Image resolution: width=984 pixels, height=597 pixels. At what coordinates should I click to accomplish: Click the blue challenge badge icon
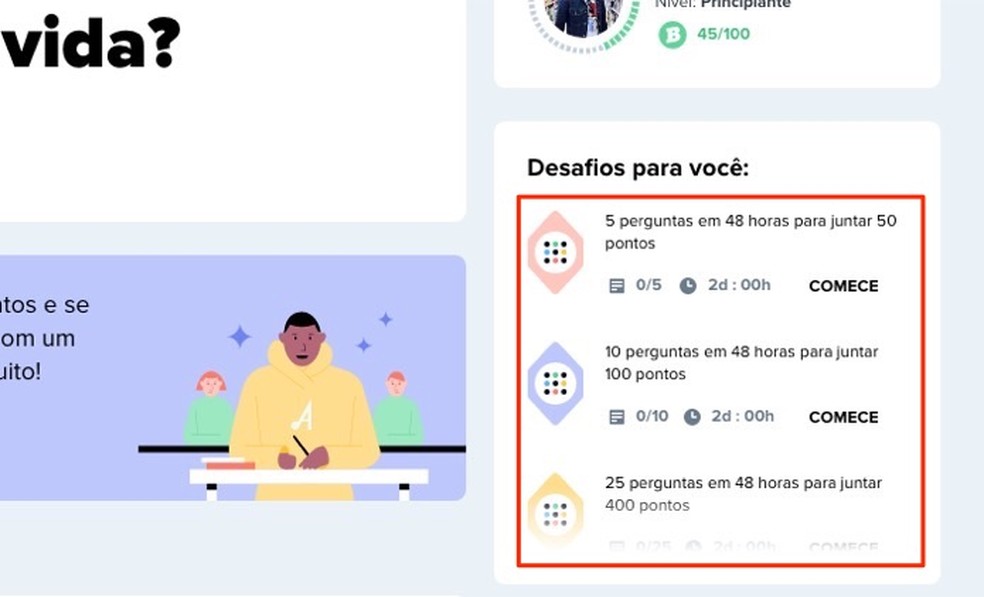tap(555, 384)
